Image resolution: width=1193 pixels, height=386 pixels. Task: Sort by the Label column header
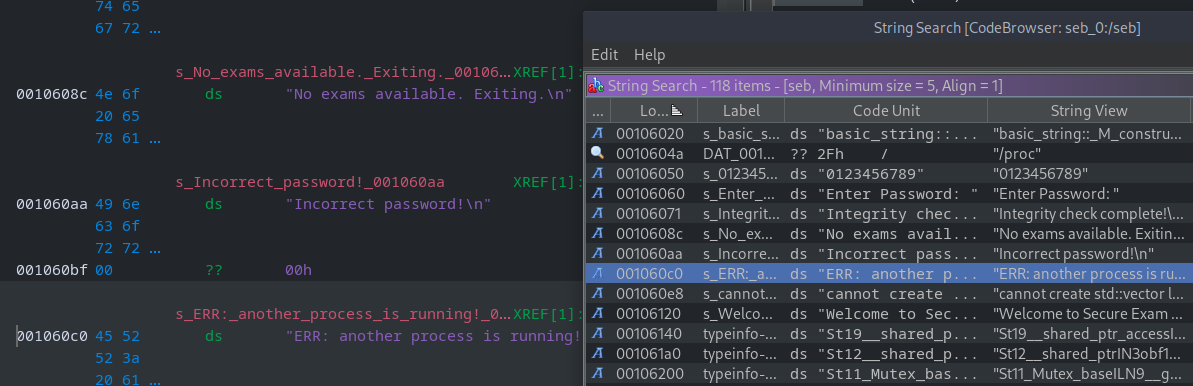click(x=741, y=111)
